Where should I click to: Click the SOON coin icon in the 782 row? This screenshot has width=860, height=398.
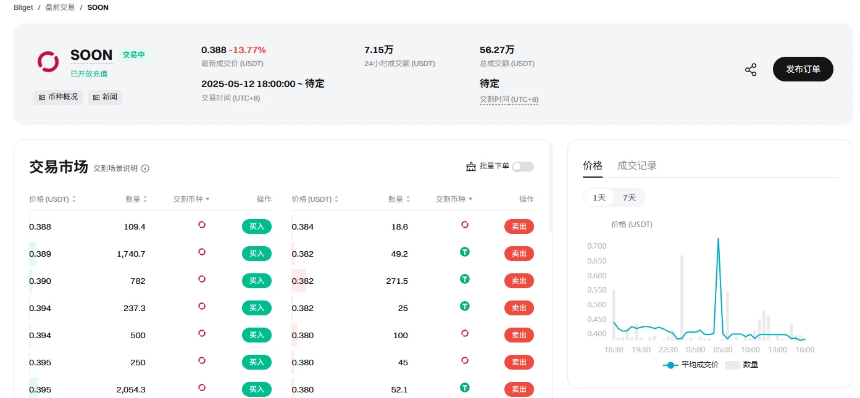[x=202, y=279]
